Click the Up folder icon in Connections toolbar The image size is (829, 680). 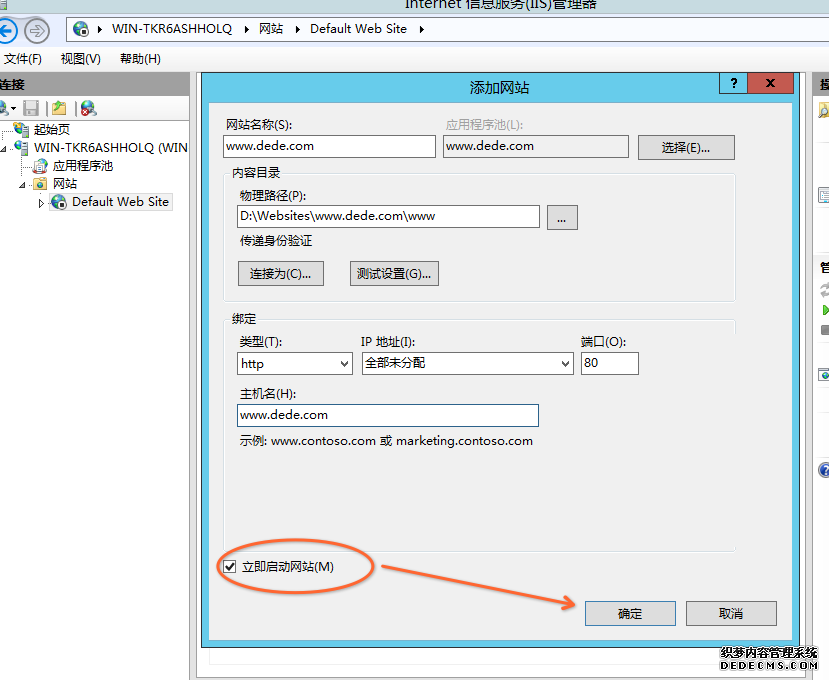59,108
